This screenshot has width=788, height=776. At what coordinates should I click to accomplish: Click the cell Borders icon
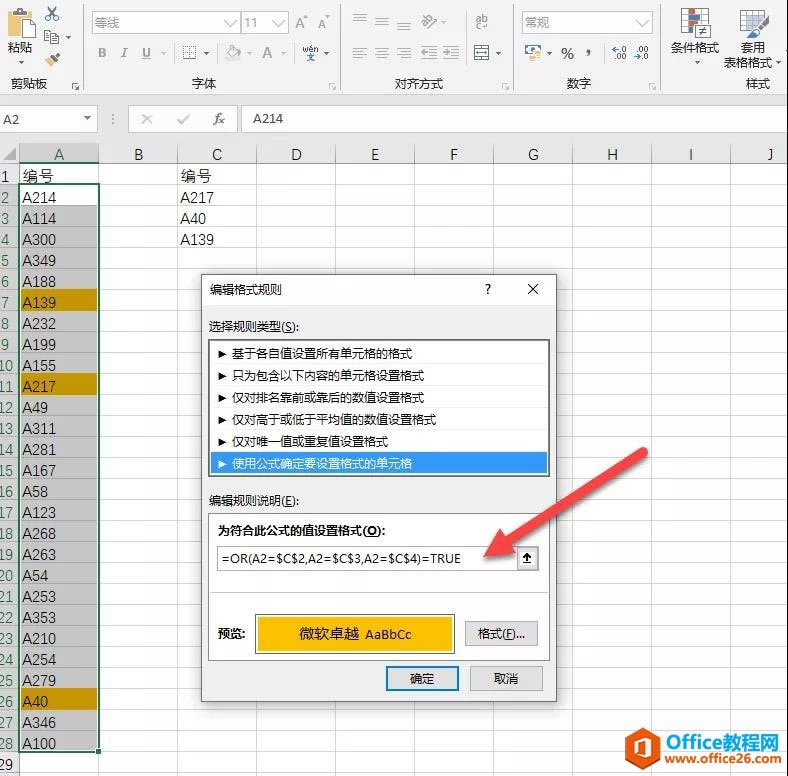(189, 52)
